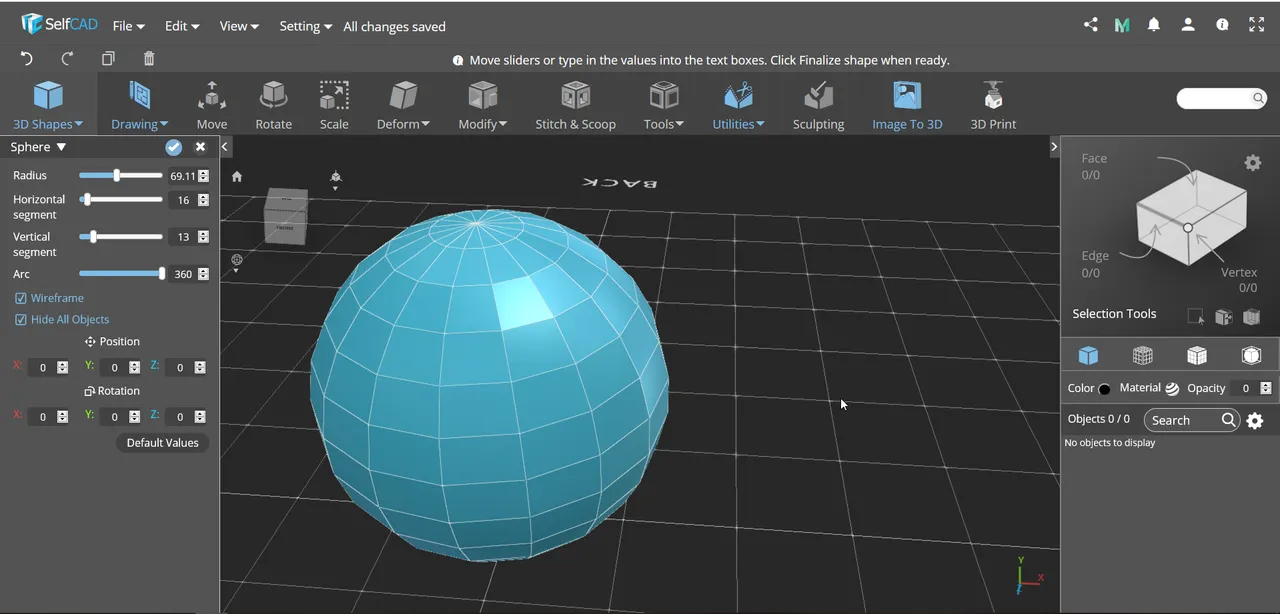This screenshot has width=1280, height=614.
Task: Open the File menu
Action: [x=128, y=26]
